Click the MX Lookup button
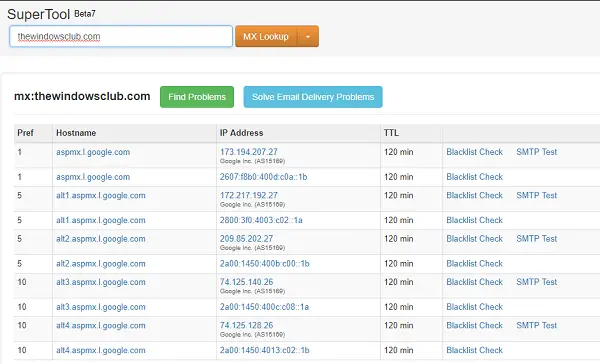 click(266, 36)
